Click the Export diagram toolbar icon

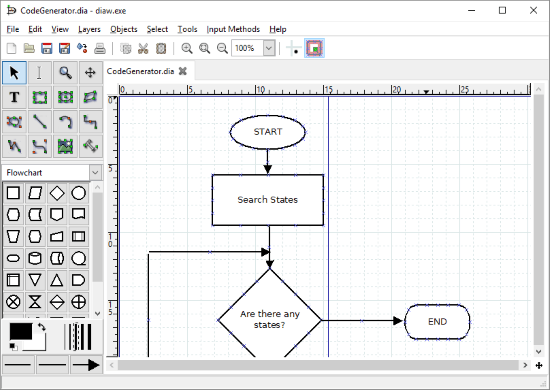click(82, 48)
